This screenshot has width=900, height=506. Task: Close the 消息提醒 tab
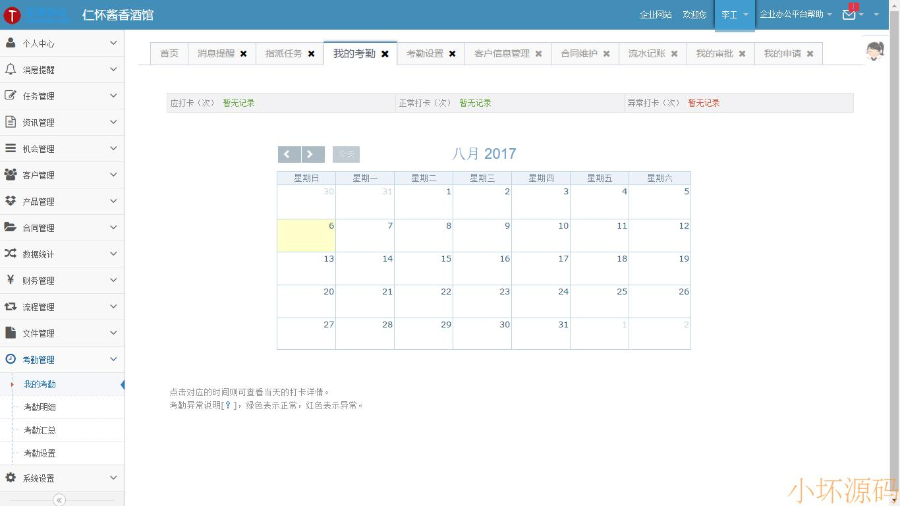(243, 54)
